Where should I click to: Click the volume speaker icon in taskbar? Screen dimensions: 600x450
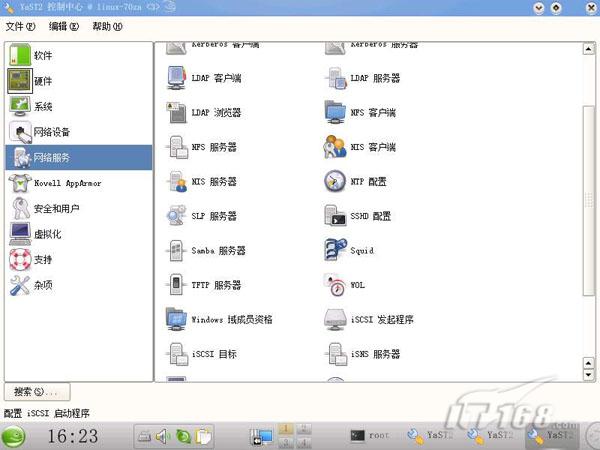162,437
